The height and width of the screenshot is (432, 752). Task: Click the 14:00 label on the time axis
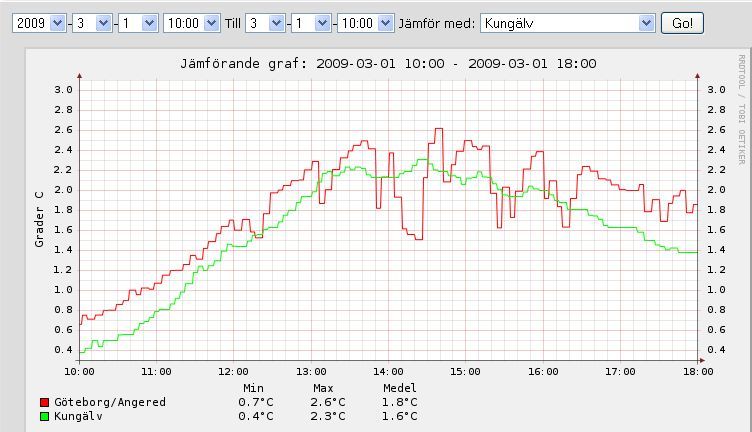coord(387,371)
